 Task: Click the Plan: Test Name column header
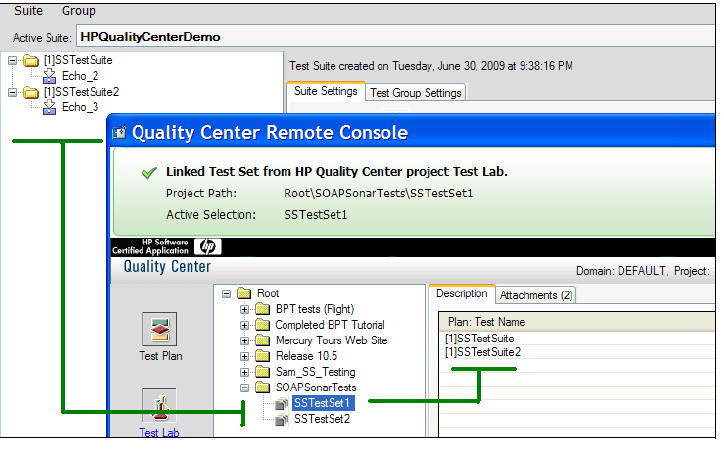[x=577, y=322]
